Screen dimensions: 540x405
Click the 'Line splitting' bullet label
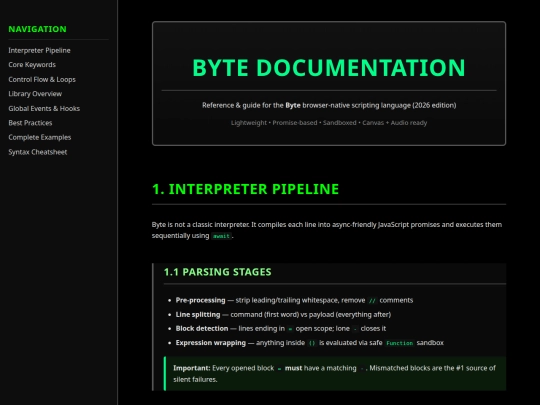(198, 314)
